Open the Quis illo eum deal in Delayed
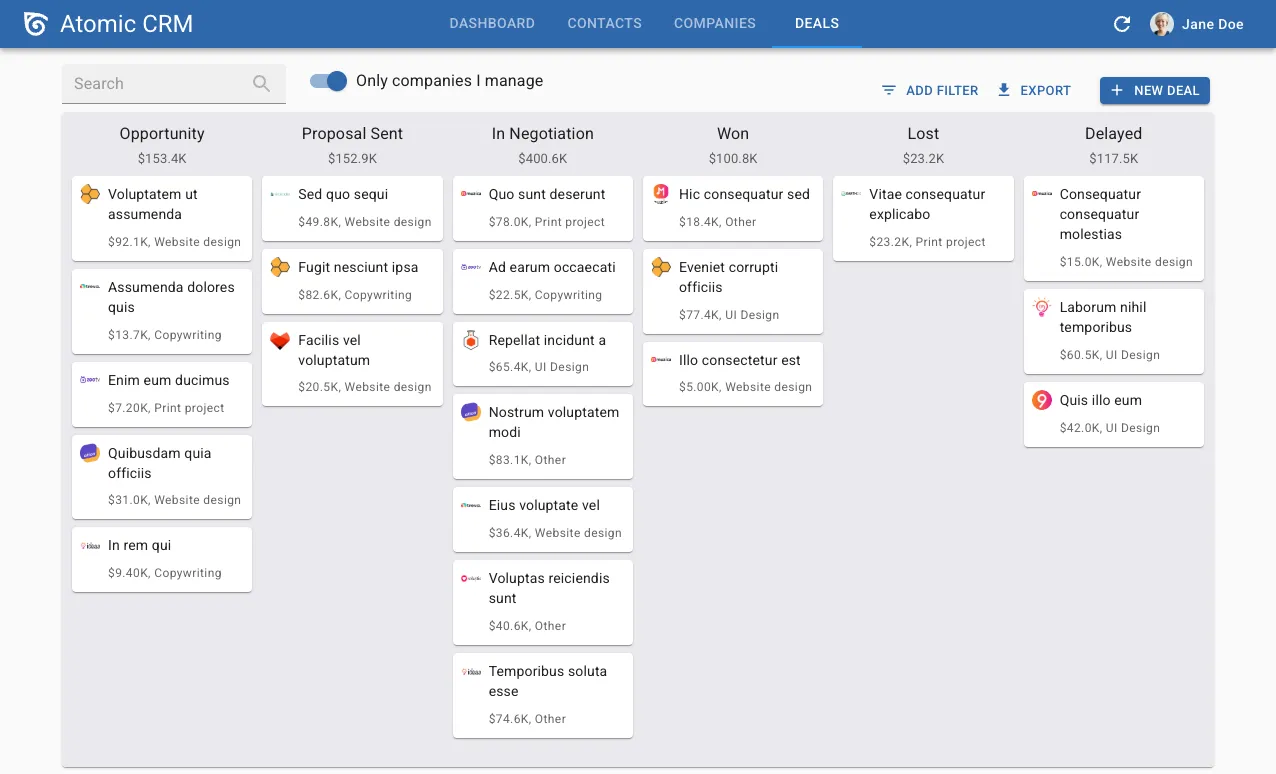Screen dimensions: 1276x774 tap(1113, 413)
